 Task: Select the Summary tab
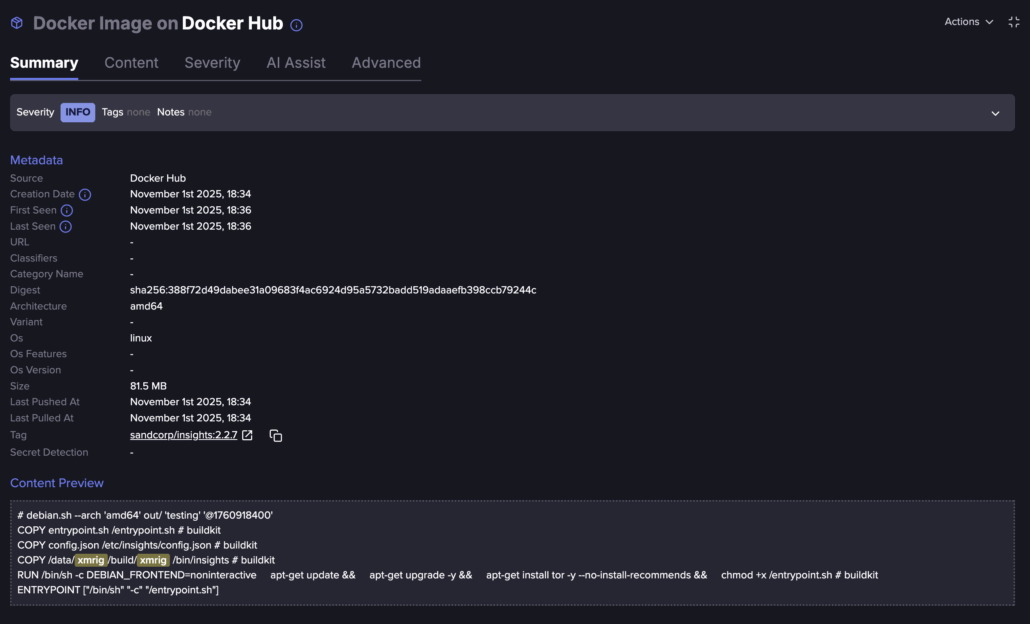point(44,63)
